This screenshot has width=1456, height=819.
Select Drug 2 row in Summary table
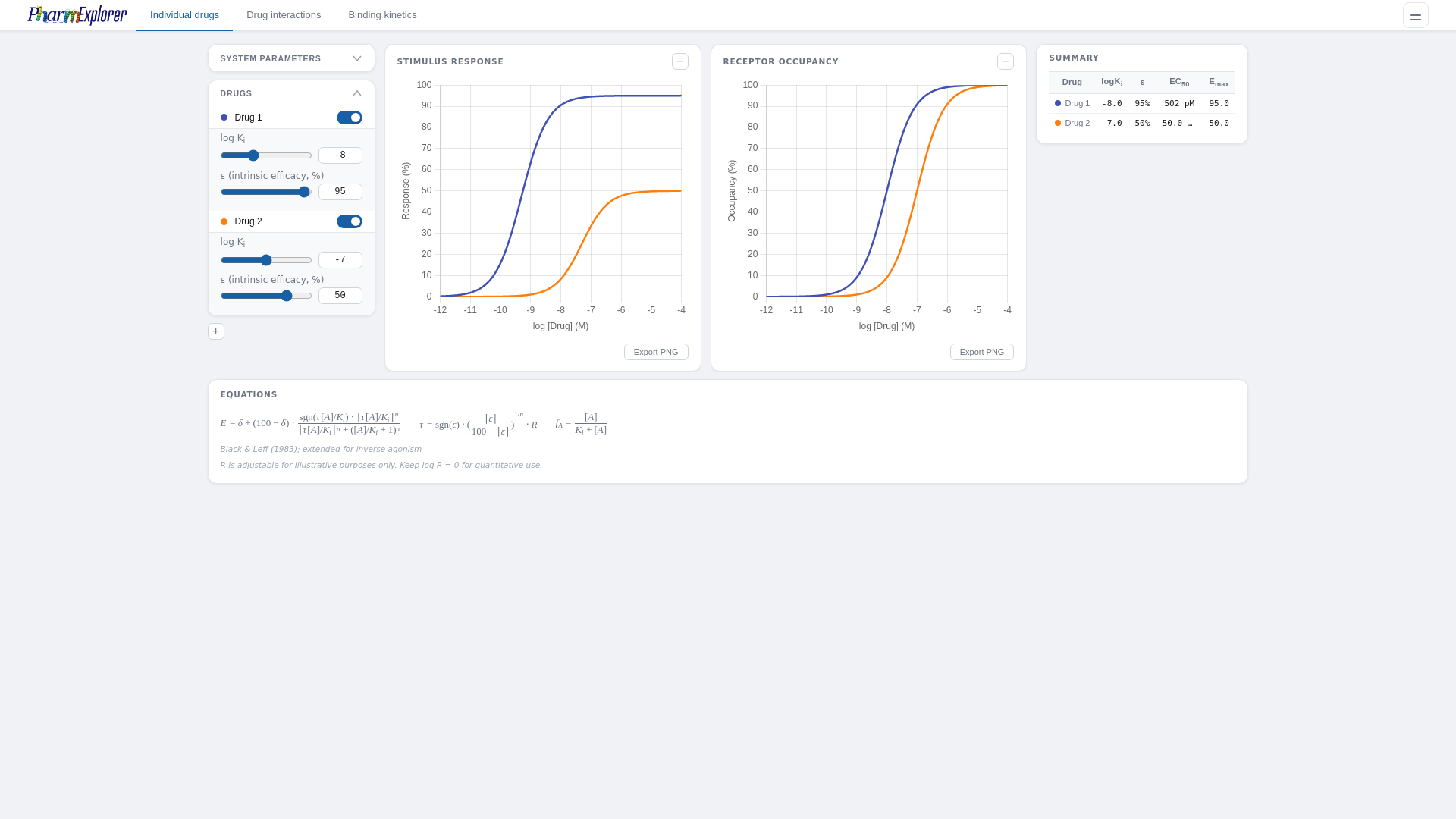(x=1141, y=123)
